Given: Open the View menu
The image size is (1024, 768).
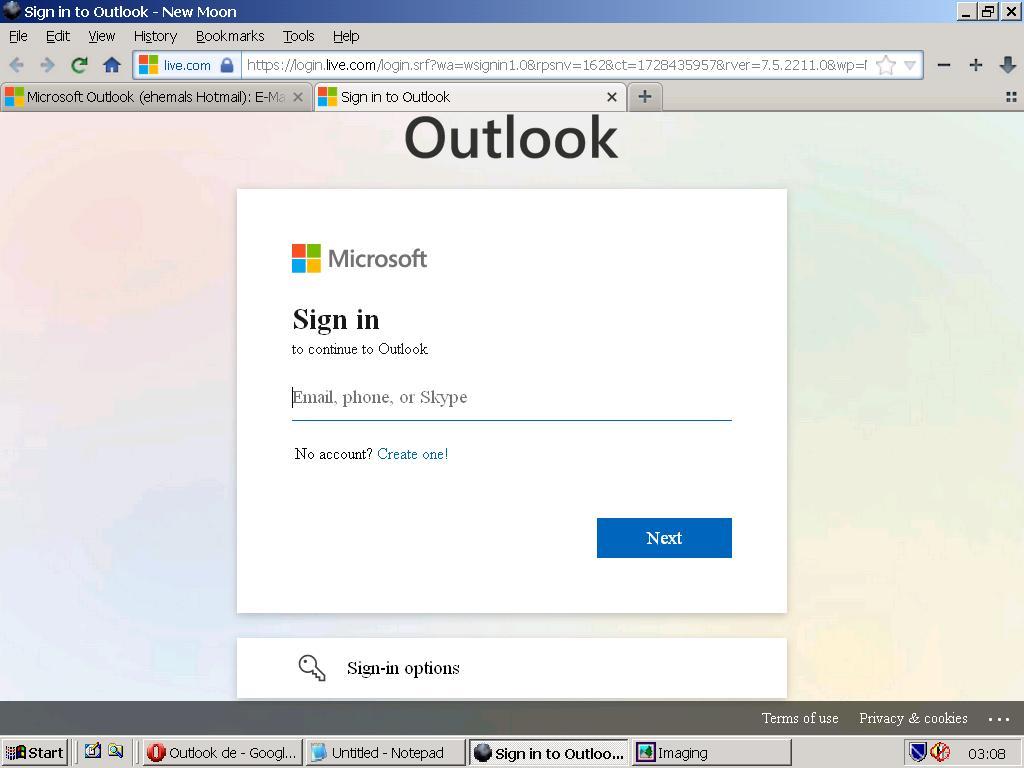Looking at the screenshot, I should [101, 36].
